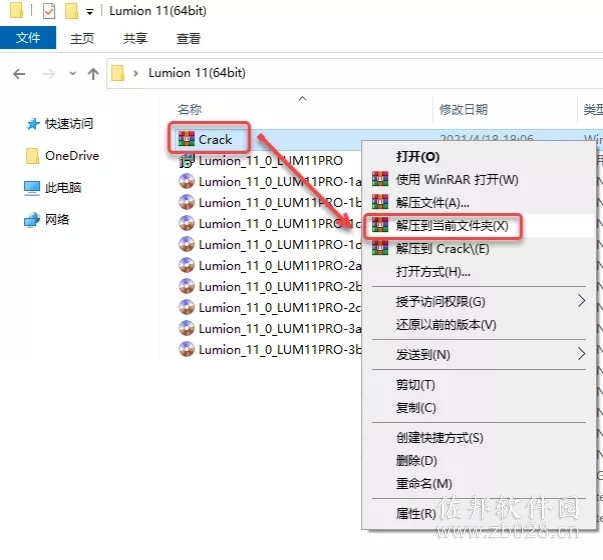Expand the address bar path chevron

tap(135, 73)
